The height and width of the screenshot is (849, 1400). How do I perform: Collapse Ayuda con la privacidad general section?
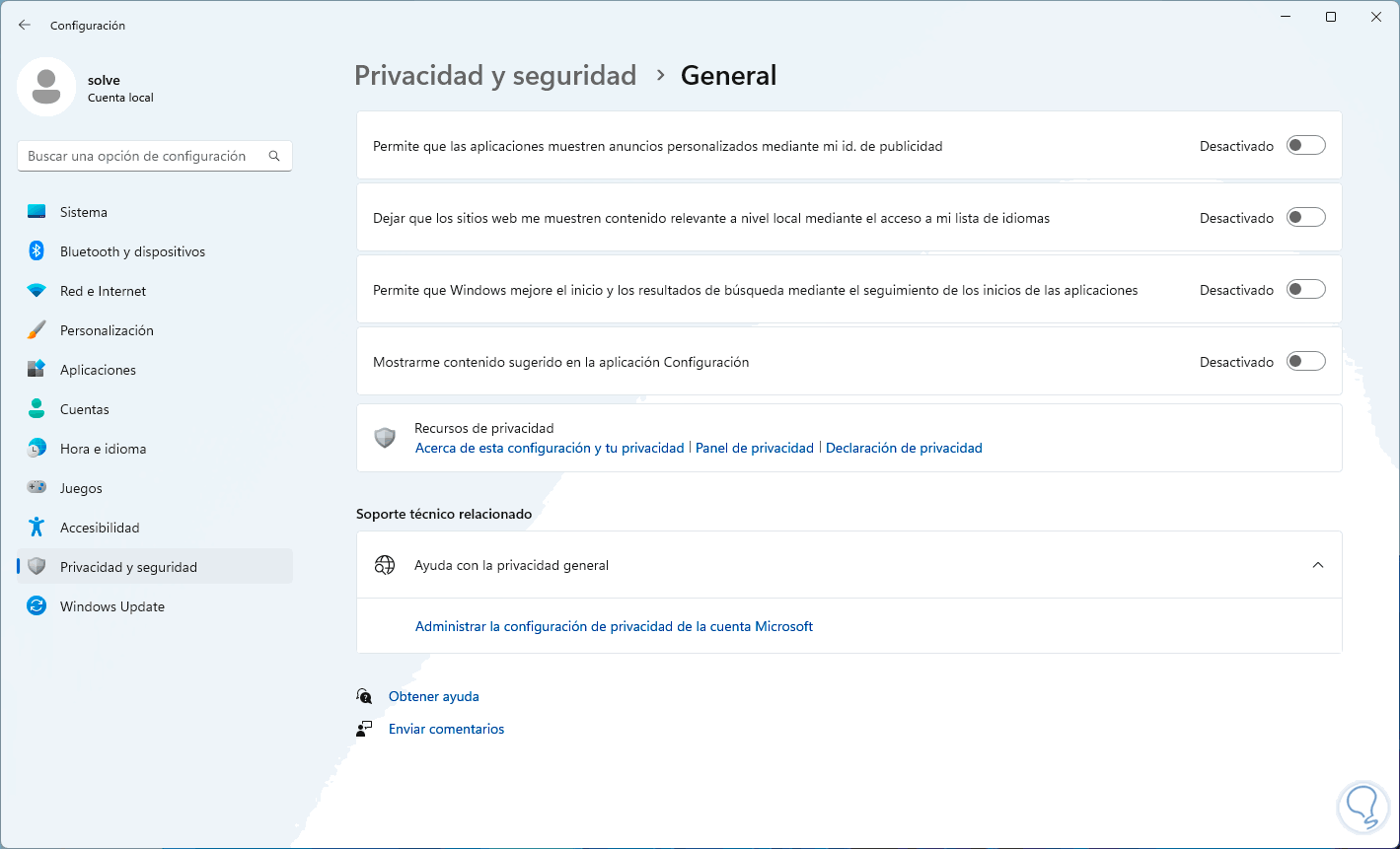click(x=1317, y=565)
